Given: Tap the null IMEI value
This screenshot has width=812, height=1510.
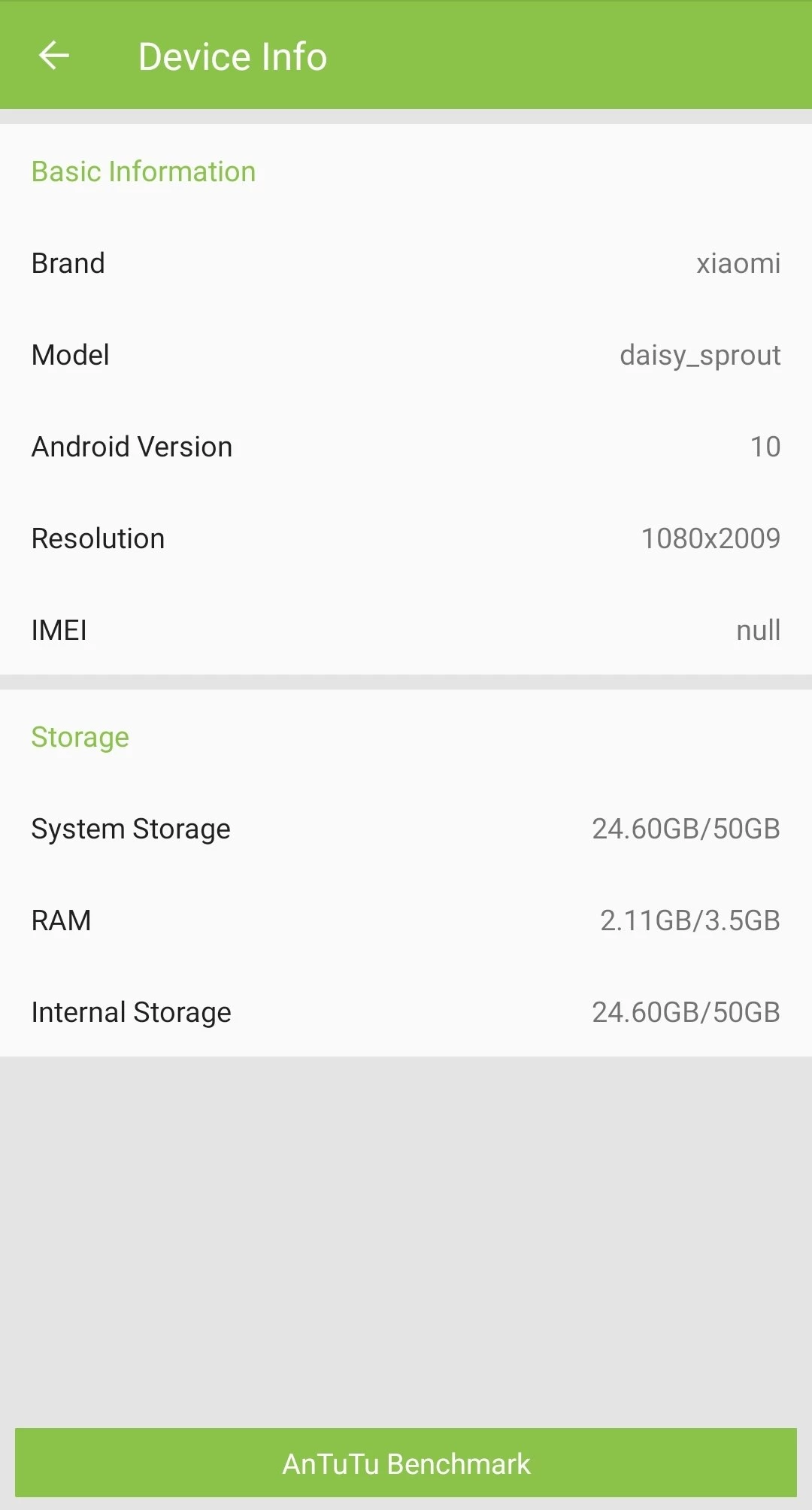Looking at the screenshot, I should (758, 631).
